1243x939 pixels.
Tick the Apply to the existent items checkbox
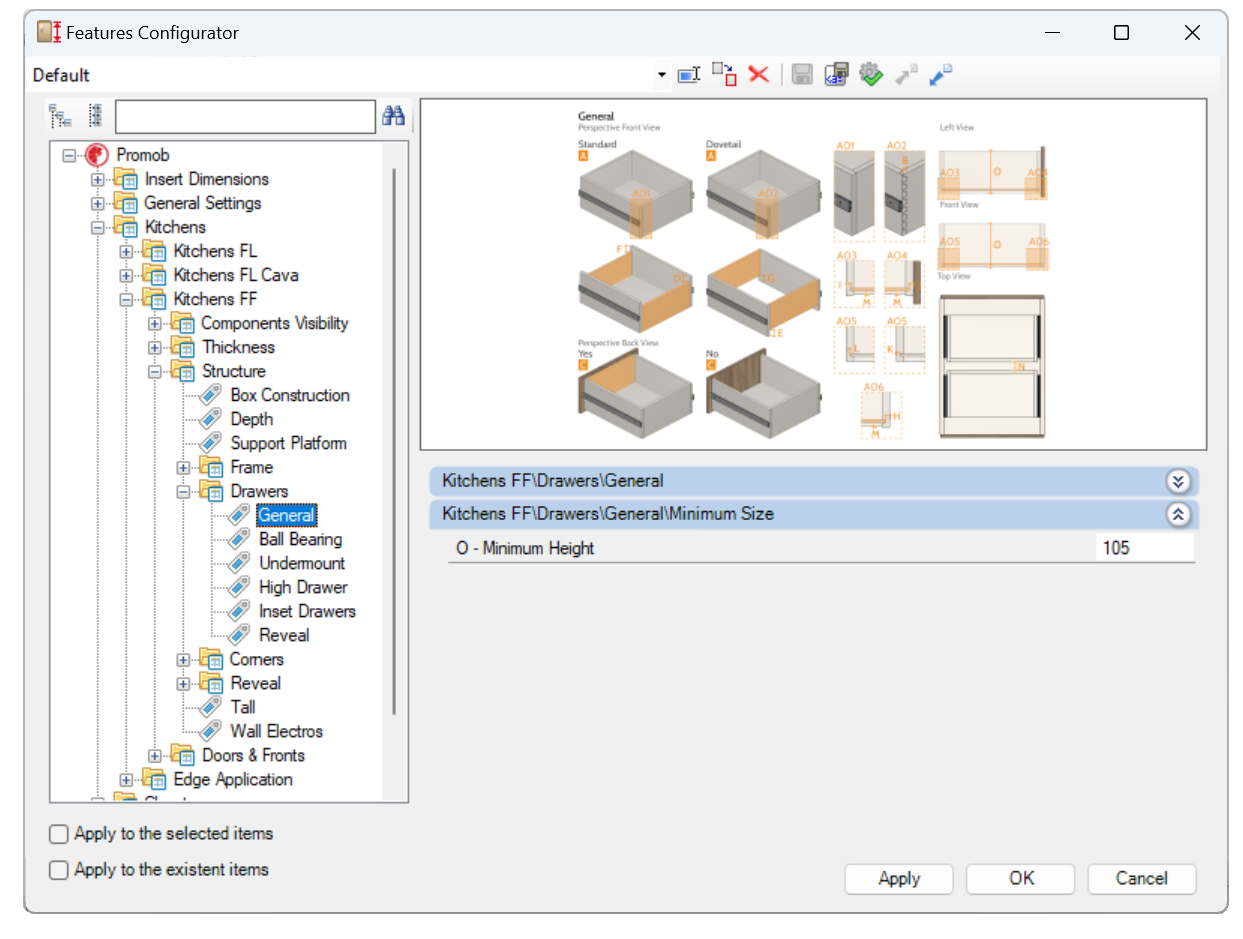[x=59, y=870]
